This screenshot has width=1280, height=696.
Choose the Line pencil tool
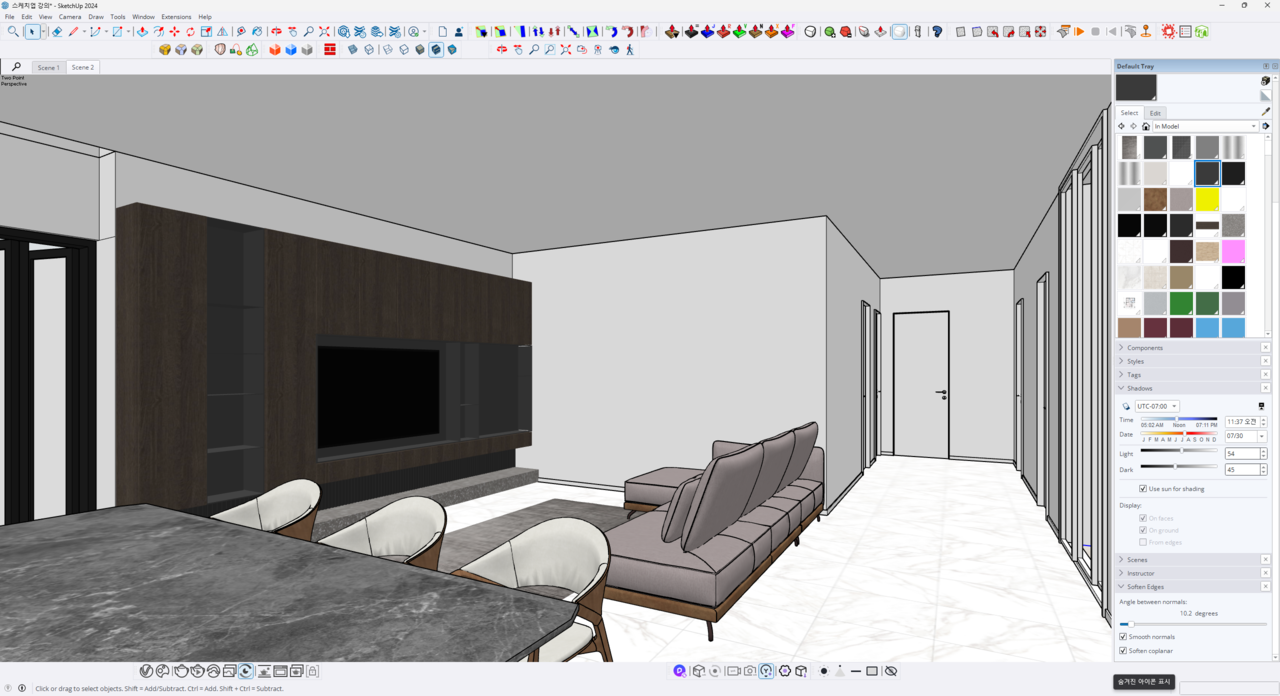click(x=73, y=32)
